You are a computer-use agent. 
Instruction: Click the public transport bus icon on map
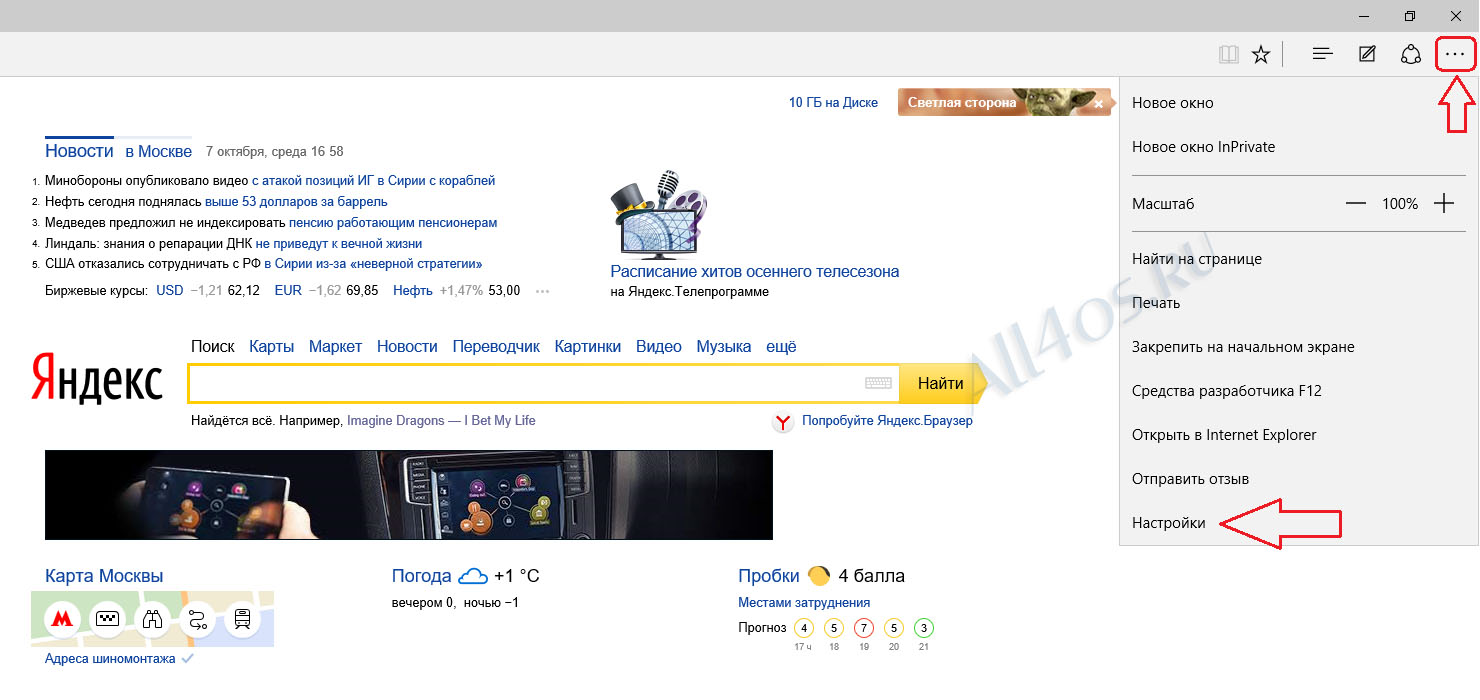coord(242,620)
